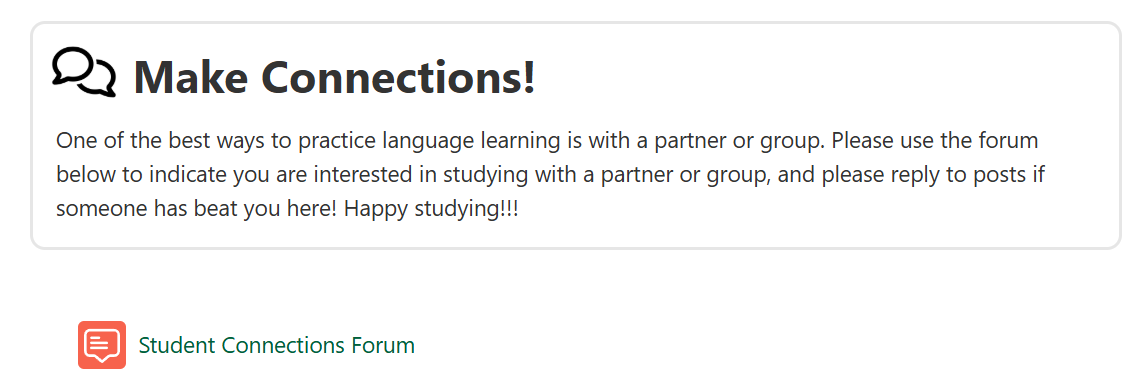
Task: Click the word 'Connections!' in the heading
Action: pos(398,77)
